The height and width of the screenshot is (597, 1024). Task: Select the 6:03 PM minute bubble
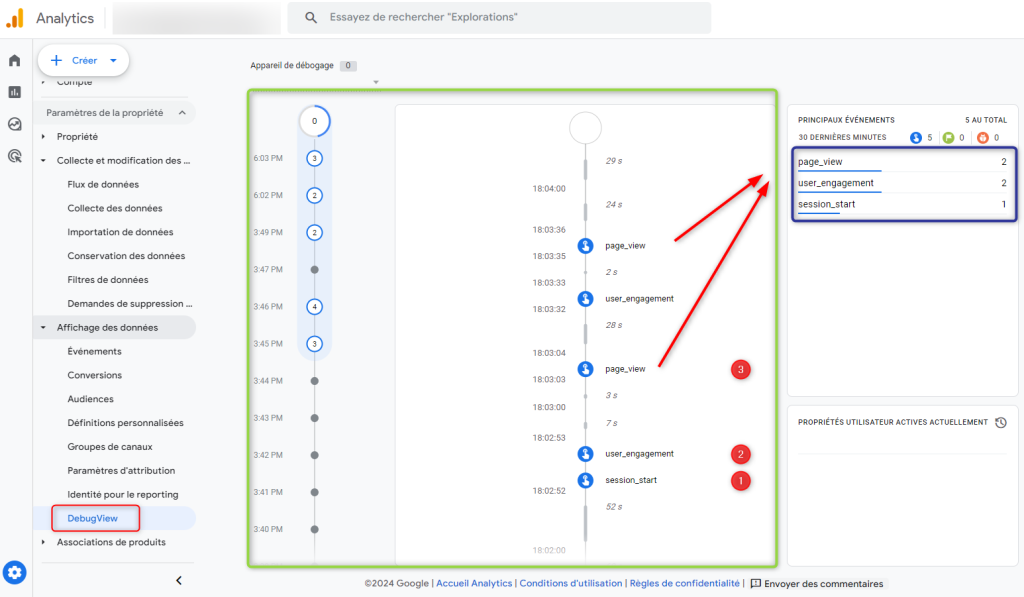pos(314,158)
